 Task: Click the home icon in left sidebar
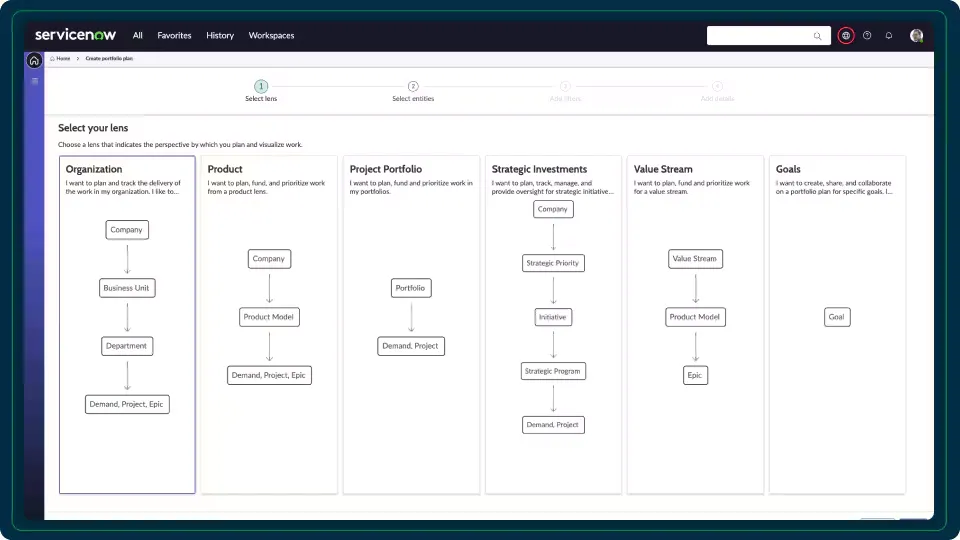click(34, 61)
